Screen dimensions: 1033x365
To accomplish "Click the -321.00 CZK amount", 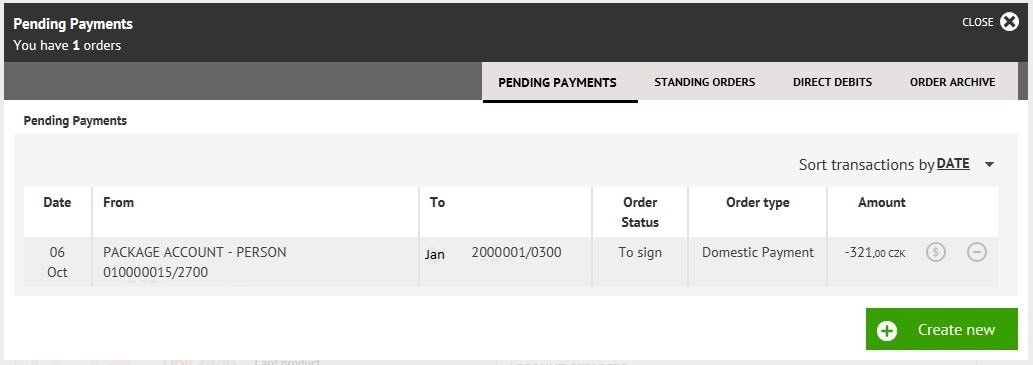I will [874, 252].
